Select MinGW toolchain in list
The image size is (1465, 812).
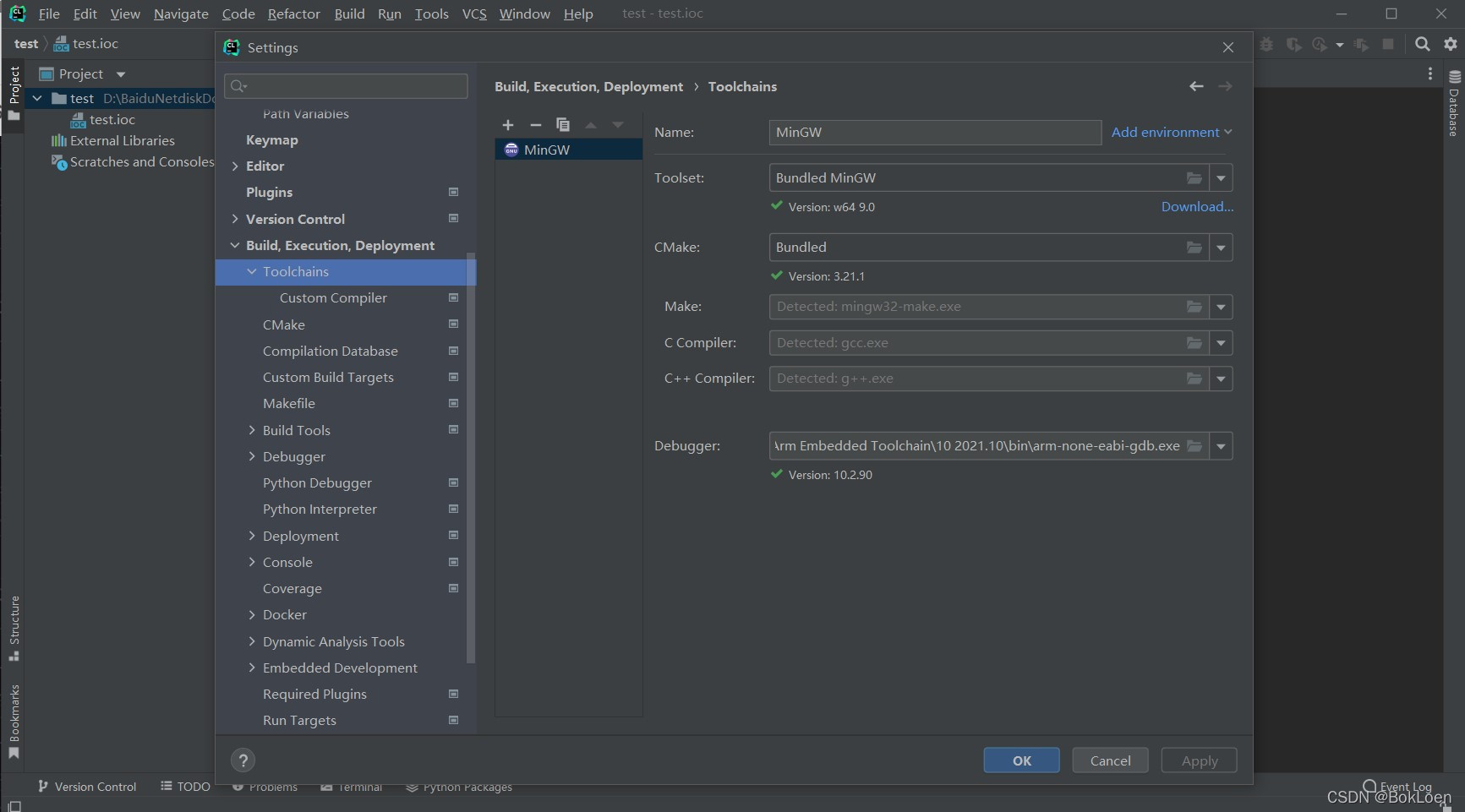[568, 150]
